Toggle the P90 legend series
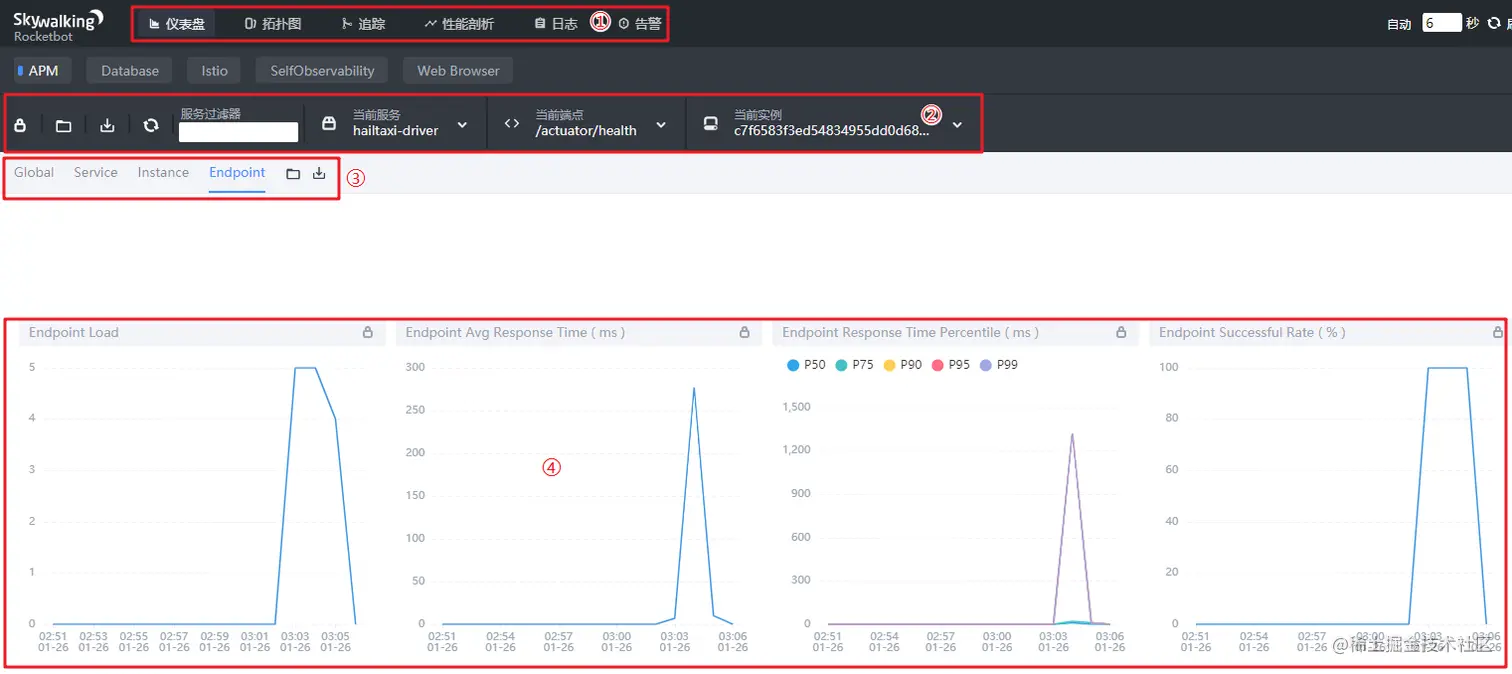 pyautogui.click(x=902, y=365)
